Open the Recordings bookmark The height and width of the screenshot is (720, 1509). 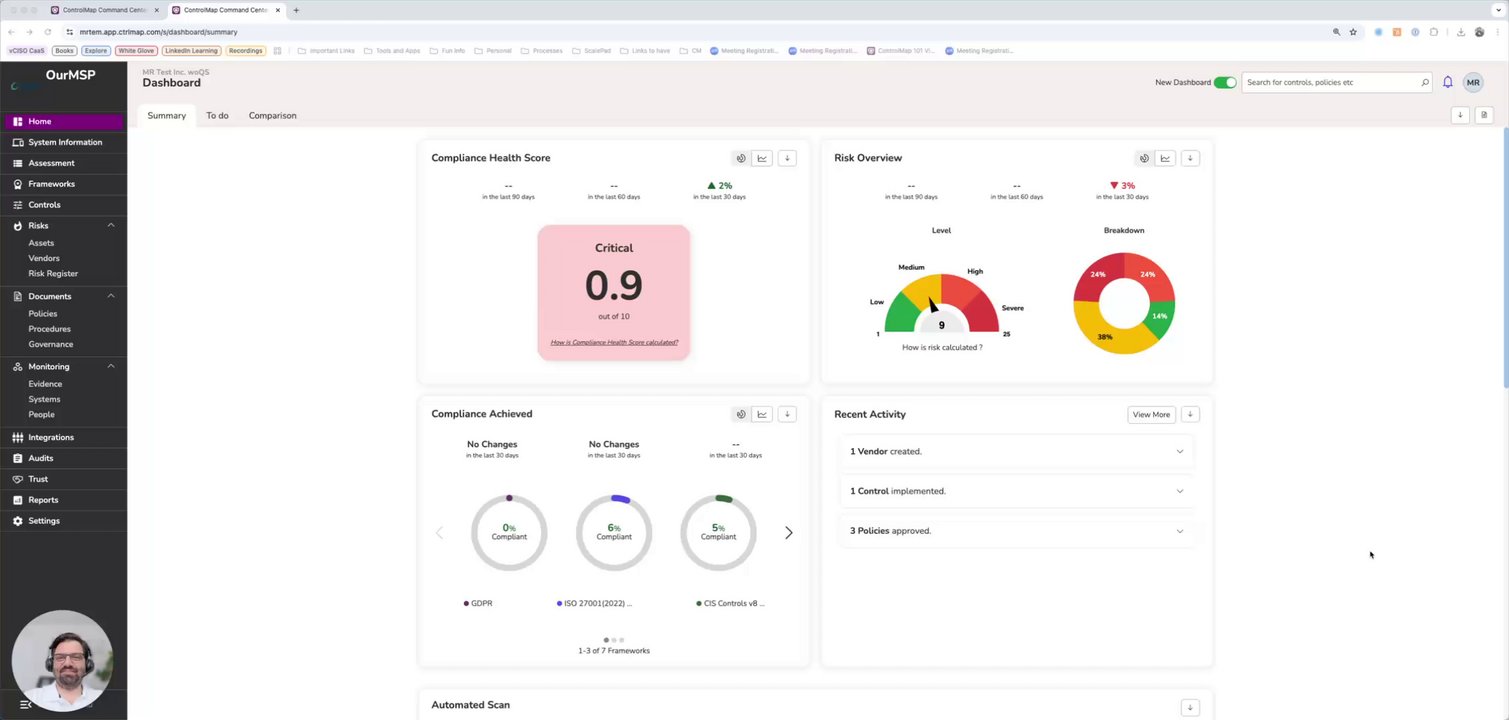point(245,50)
